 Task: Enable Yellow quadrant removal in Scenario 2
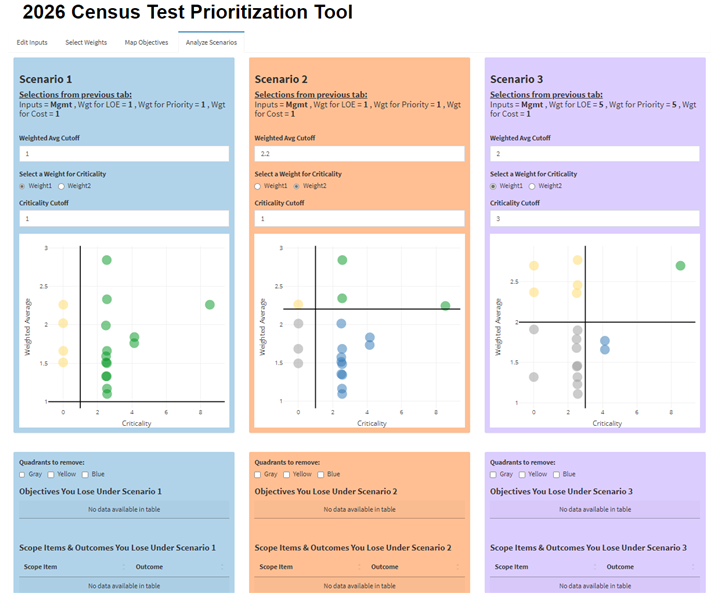(289, 474)
